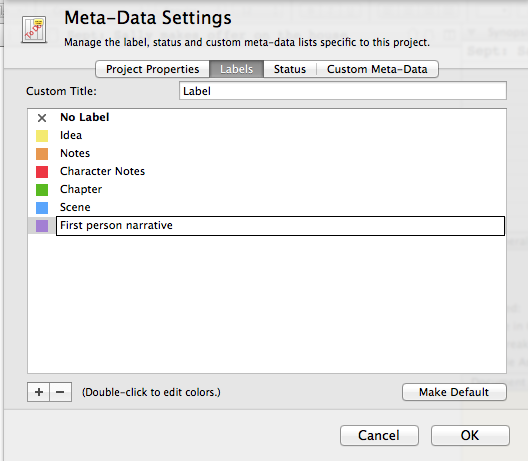528x461 pixels.
Task: Select the No Label X icon
Action: tap(42, 118)
